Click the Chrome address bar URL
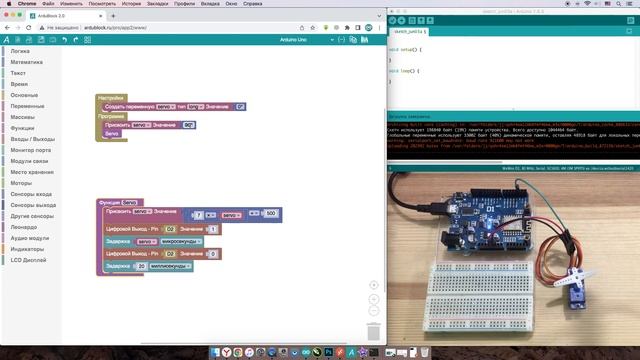The image size is (640, 360). [x=116, y=28]
